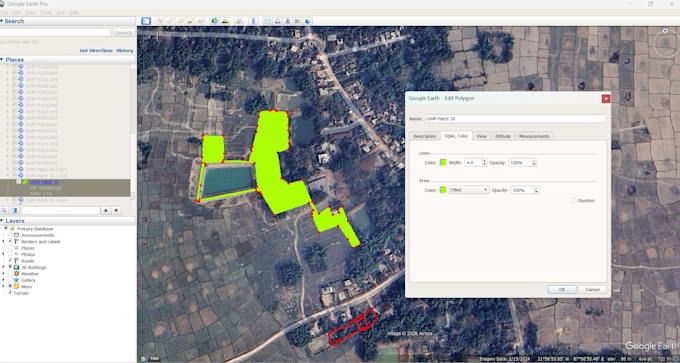Select the Add Placemark toolbar icon
Screen dimensions: 680x363
tap(160, 21)
